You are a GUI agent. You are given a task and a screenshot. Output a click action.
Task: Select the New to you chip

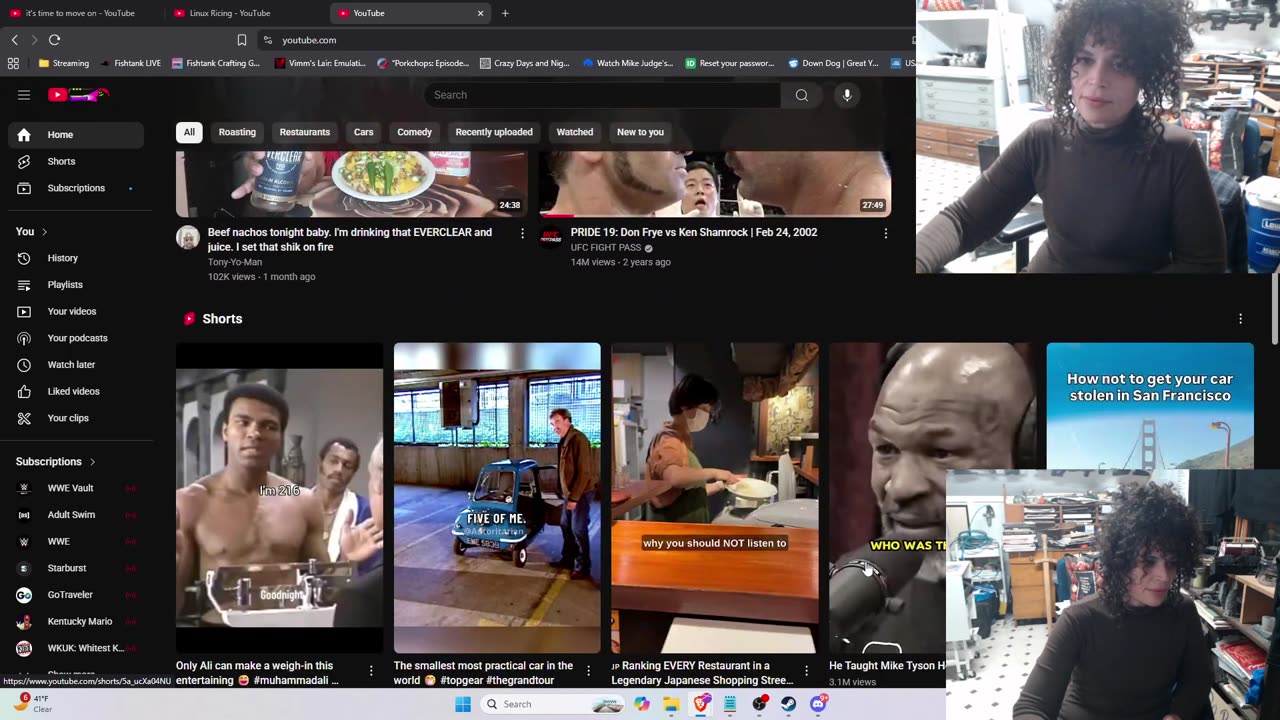640,132
